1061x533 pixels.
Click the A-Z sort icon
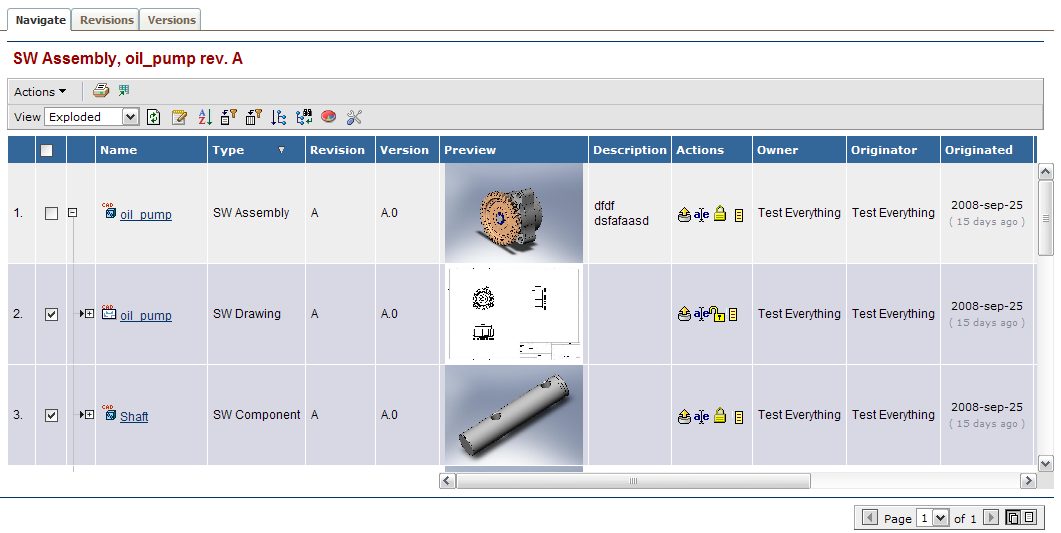tap(205, 117)
